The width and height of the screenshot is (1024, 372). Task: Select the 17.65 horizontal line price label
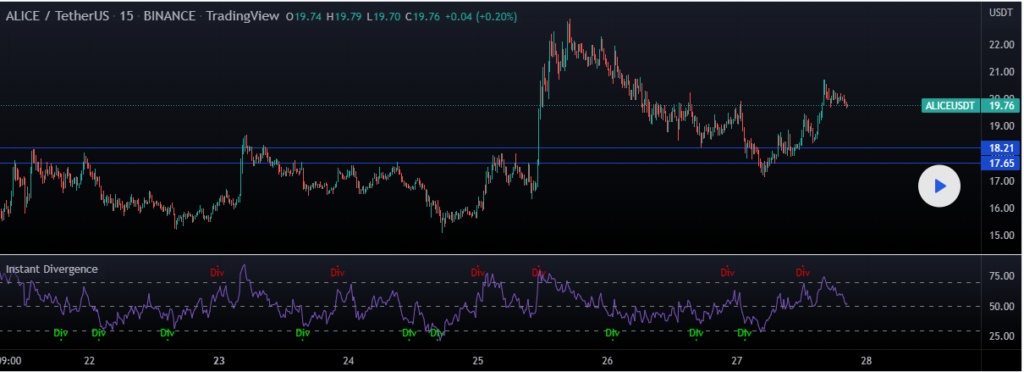(x=1000, y=163)
